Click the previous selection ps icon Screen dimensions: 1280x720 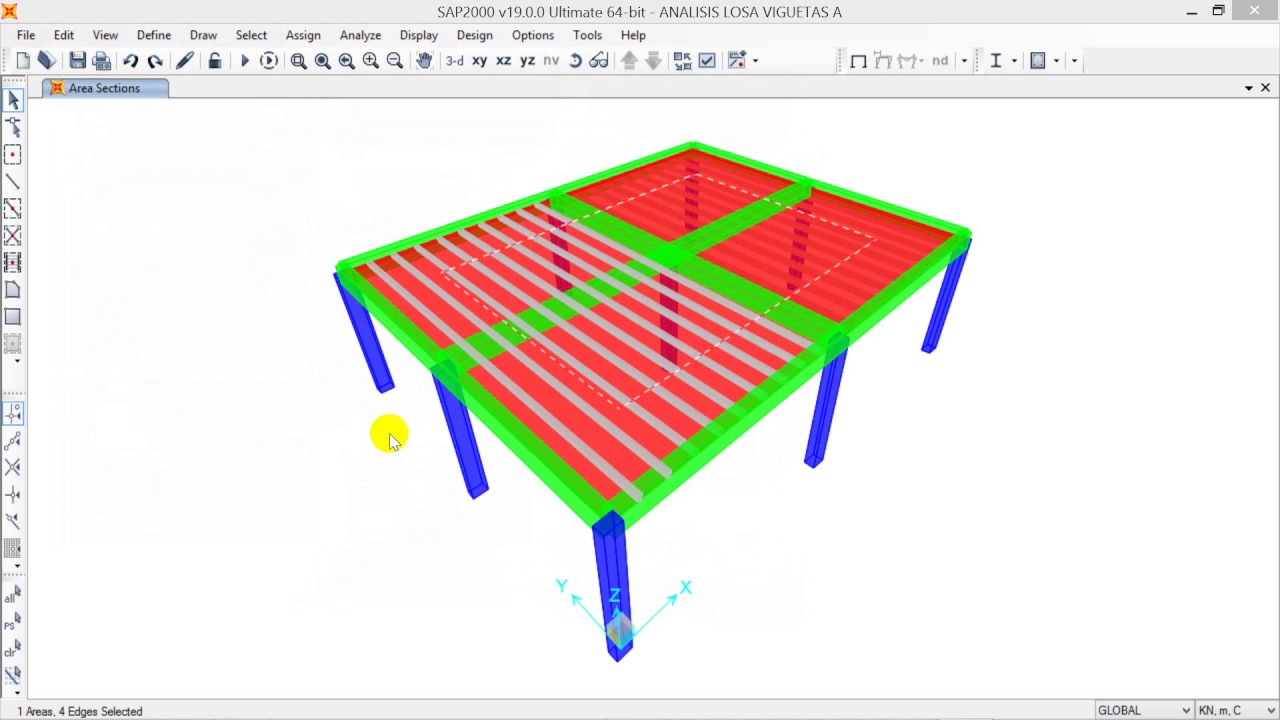(x=13, y=623)
